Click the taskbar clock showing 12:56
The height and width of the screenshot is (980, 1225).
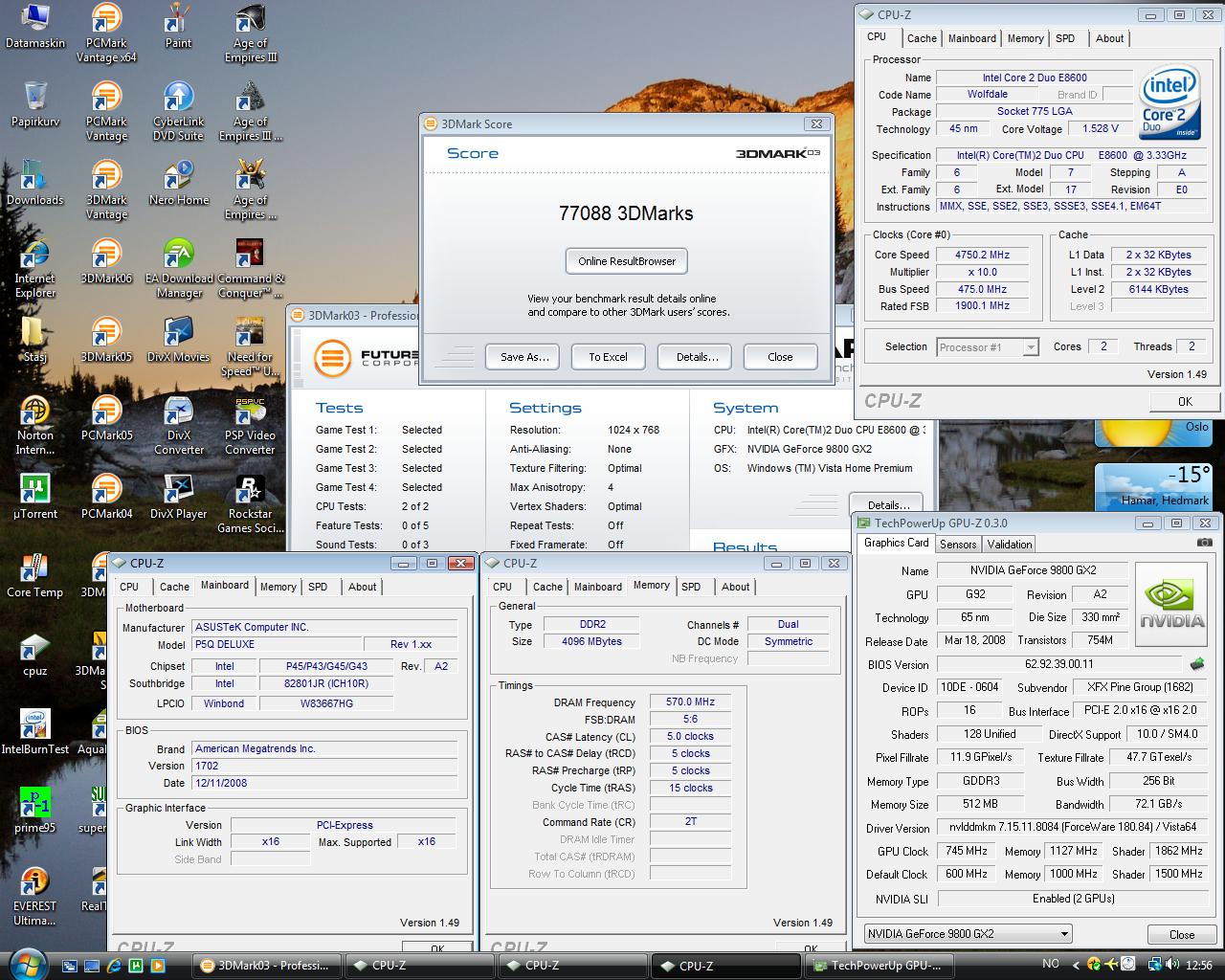(x=1198, y=966)
